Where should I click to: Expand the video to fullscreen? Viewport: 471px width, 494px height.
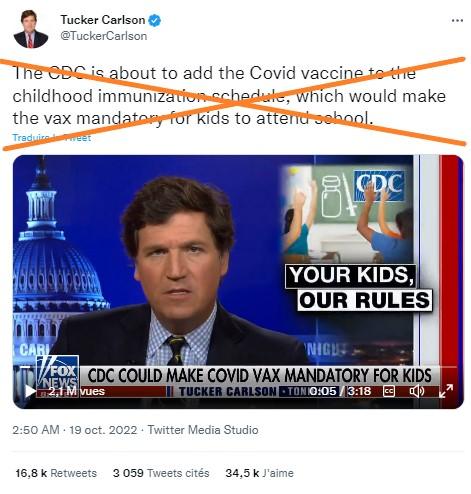click(446, 391)
